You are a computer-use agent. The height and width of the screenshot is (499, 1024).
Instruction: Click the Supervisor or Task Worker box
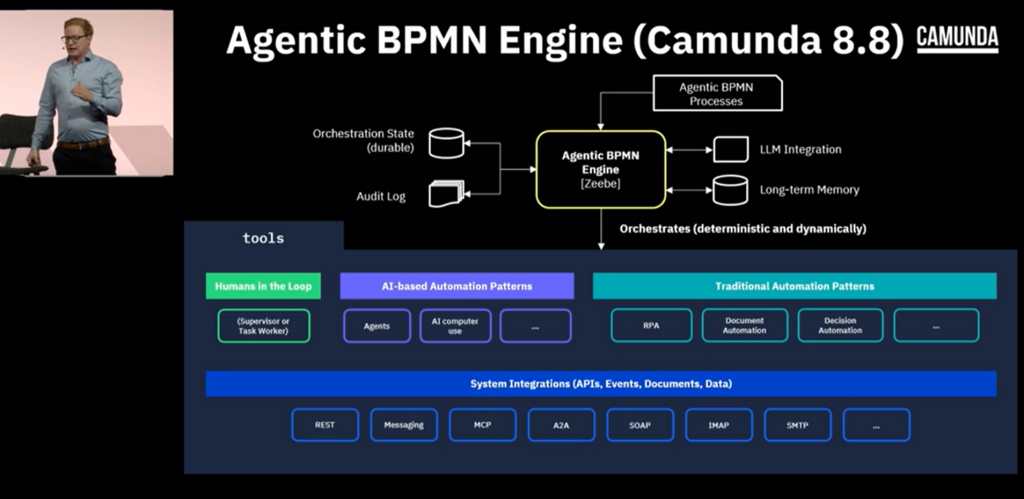[264, 326]
